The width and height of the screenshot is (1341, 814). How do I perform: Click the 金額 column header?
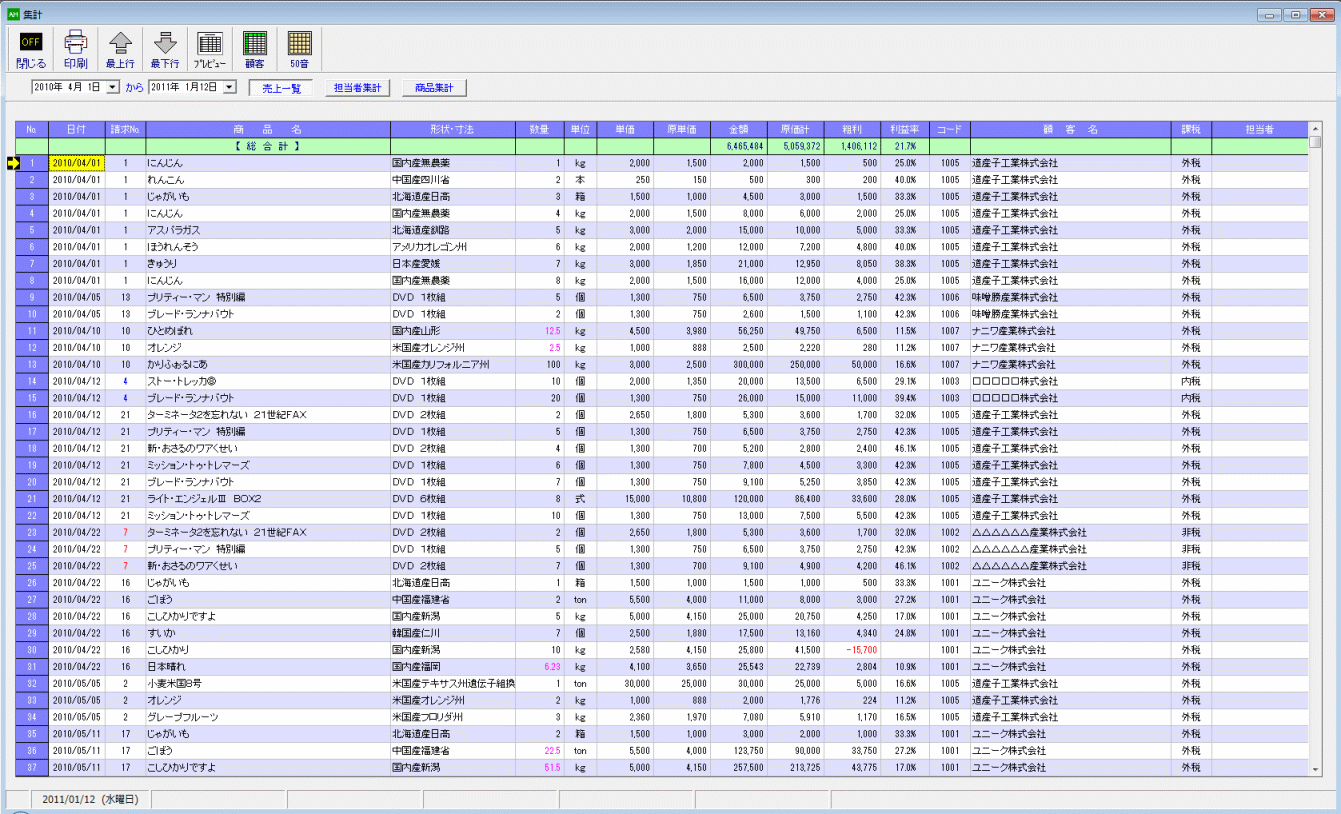[739, 129]
